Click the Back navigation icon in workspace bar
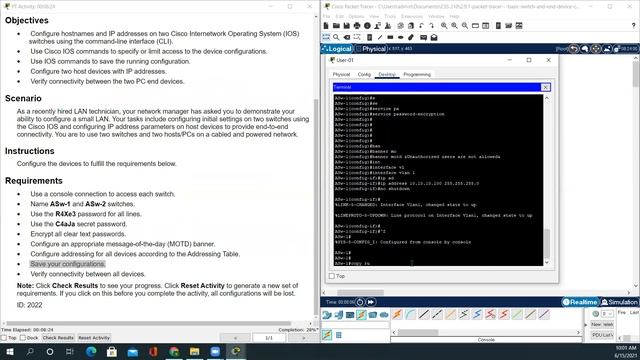This screenshot has width=640, height=360. point(574,49)
